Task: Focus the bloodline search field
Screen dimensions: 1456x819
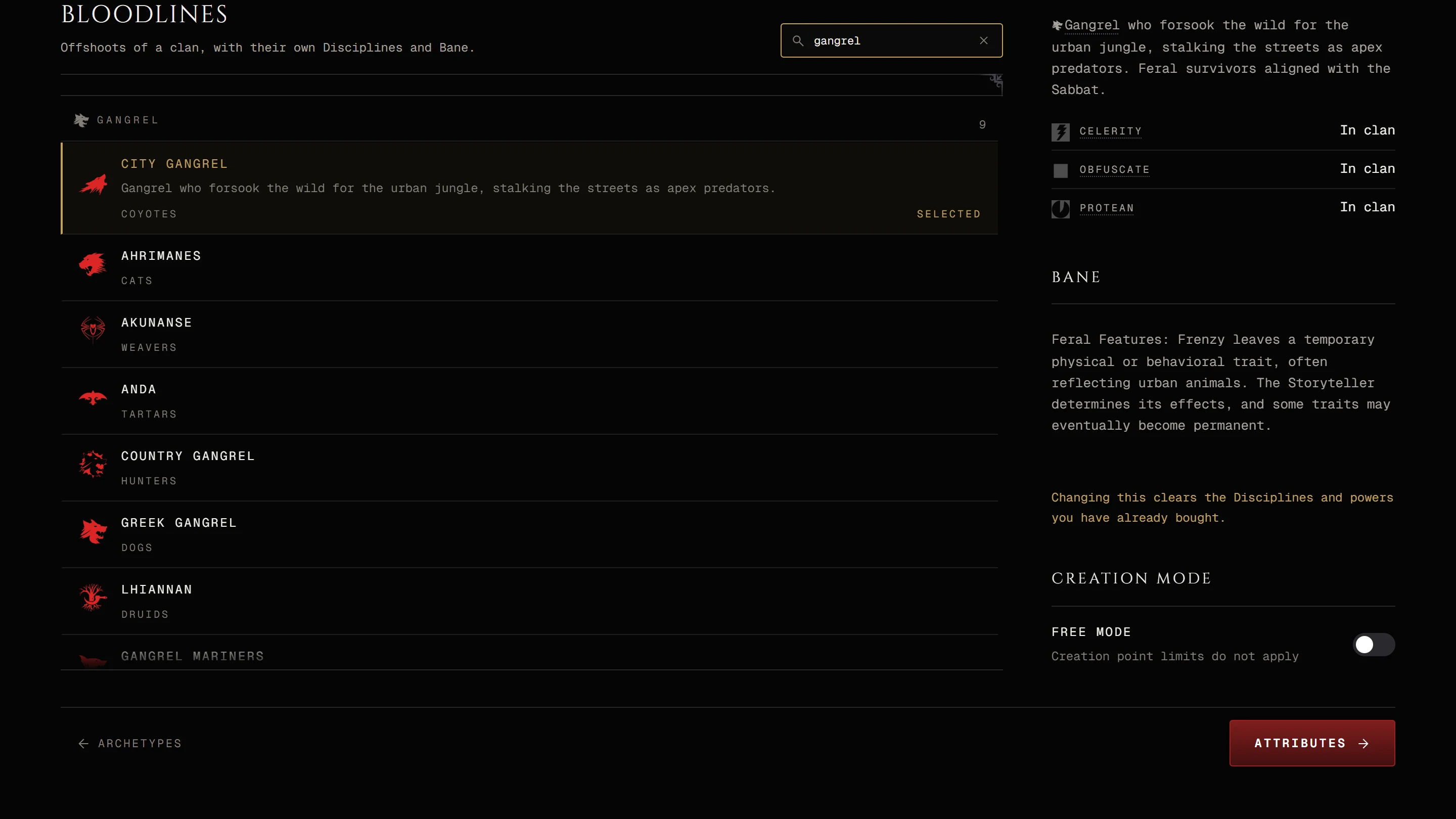Action: pos(891,40)
